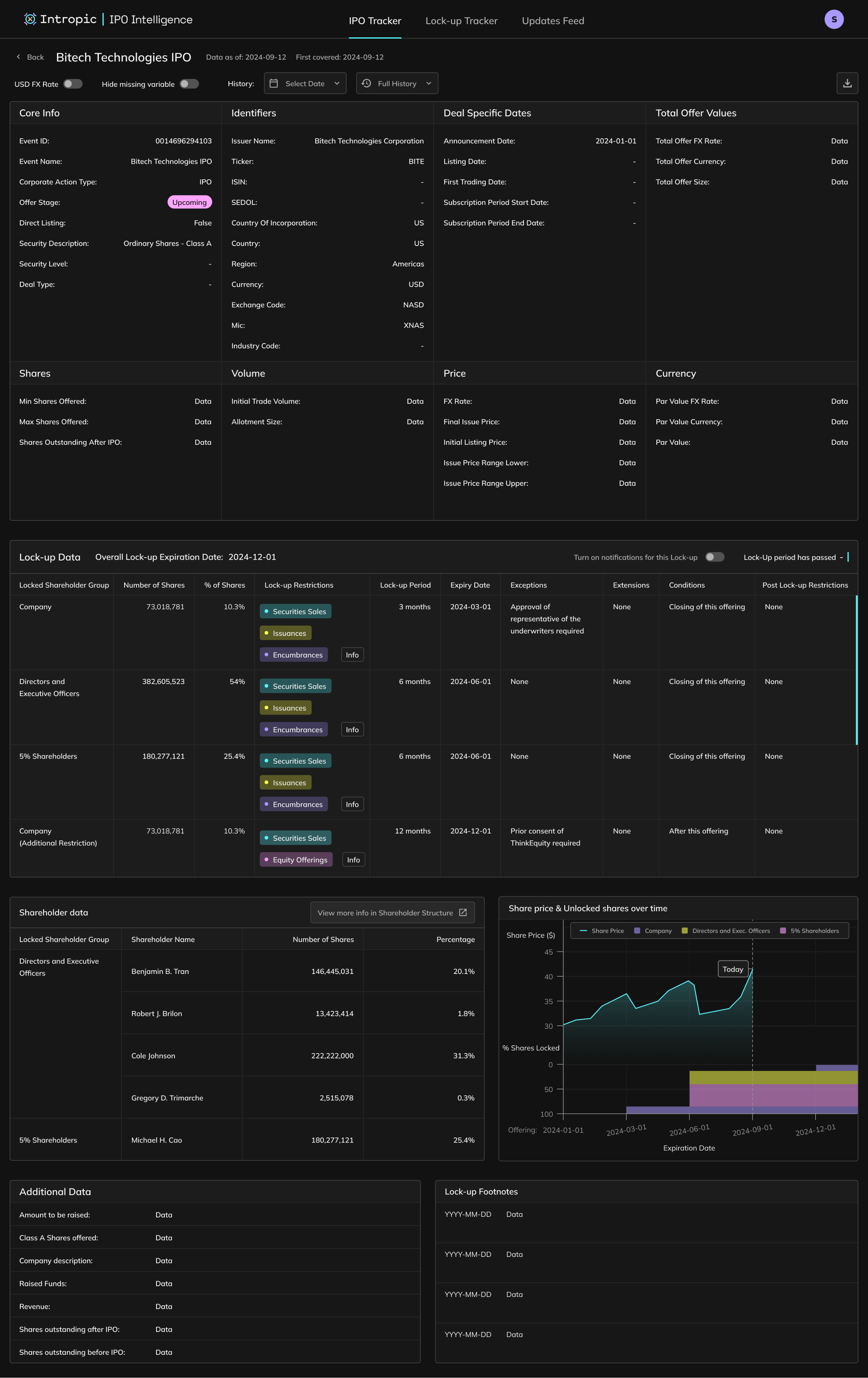Viewport: 868px width, 1378px height.
Task: Enable Hide missing variable toggle
Action: [189, 84]
